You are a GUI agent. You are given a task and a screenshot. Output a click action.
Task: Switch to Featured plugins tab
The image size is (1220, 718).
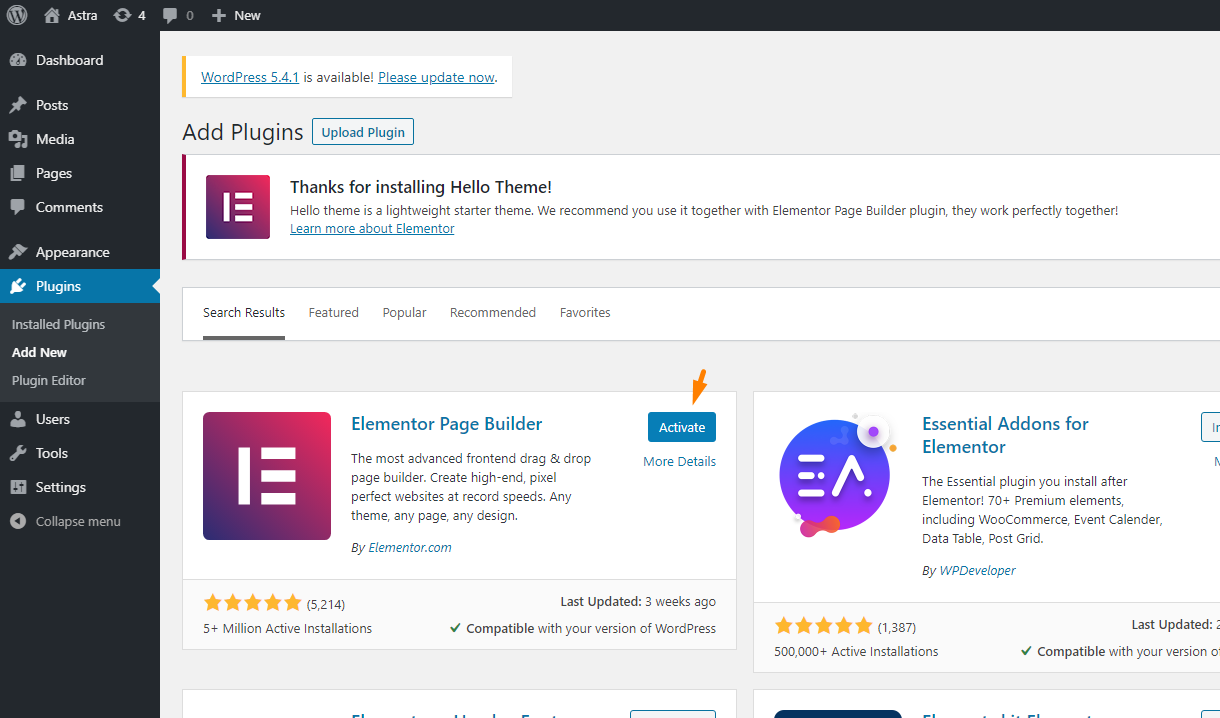coord(334,313)
